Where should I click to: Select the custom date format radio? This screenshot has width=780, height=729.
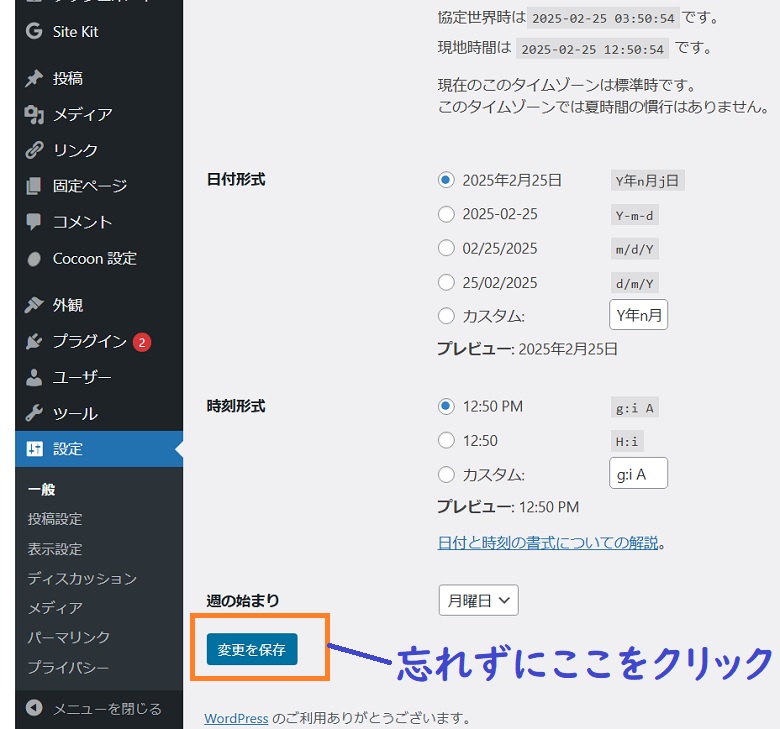(446, 315)
